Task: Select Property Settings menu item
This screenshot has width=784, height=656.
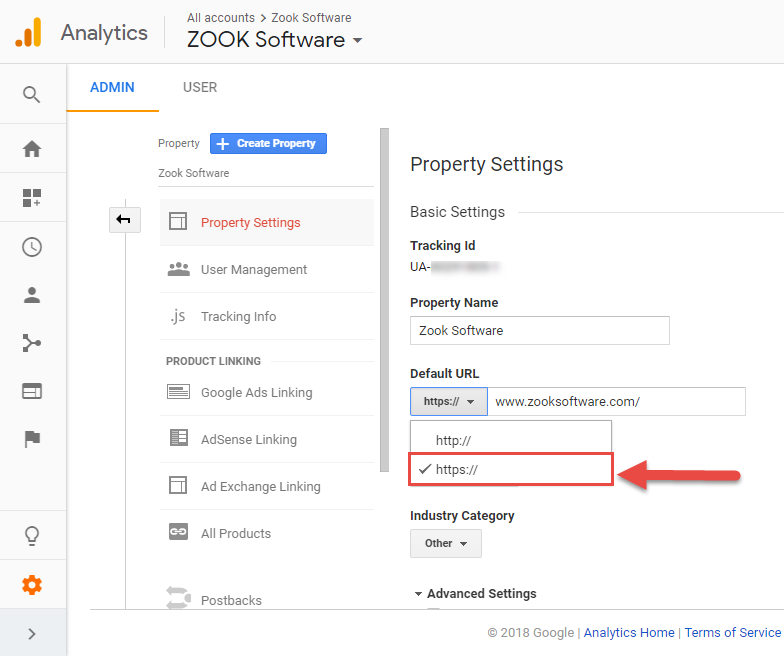Action: (266, 222)
